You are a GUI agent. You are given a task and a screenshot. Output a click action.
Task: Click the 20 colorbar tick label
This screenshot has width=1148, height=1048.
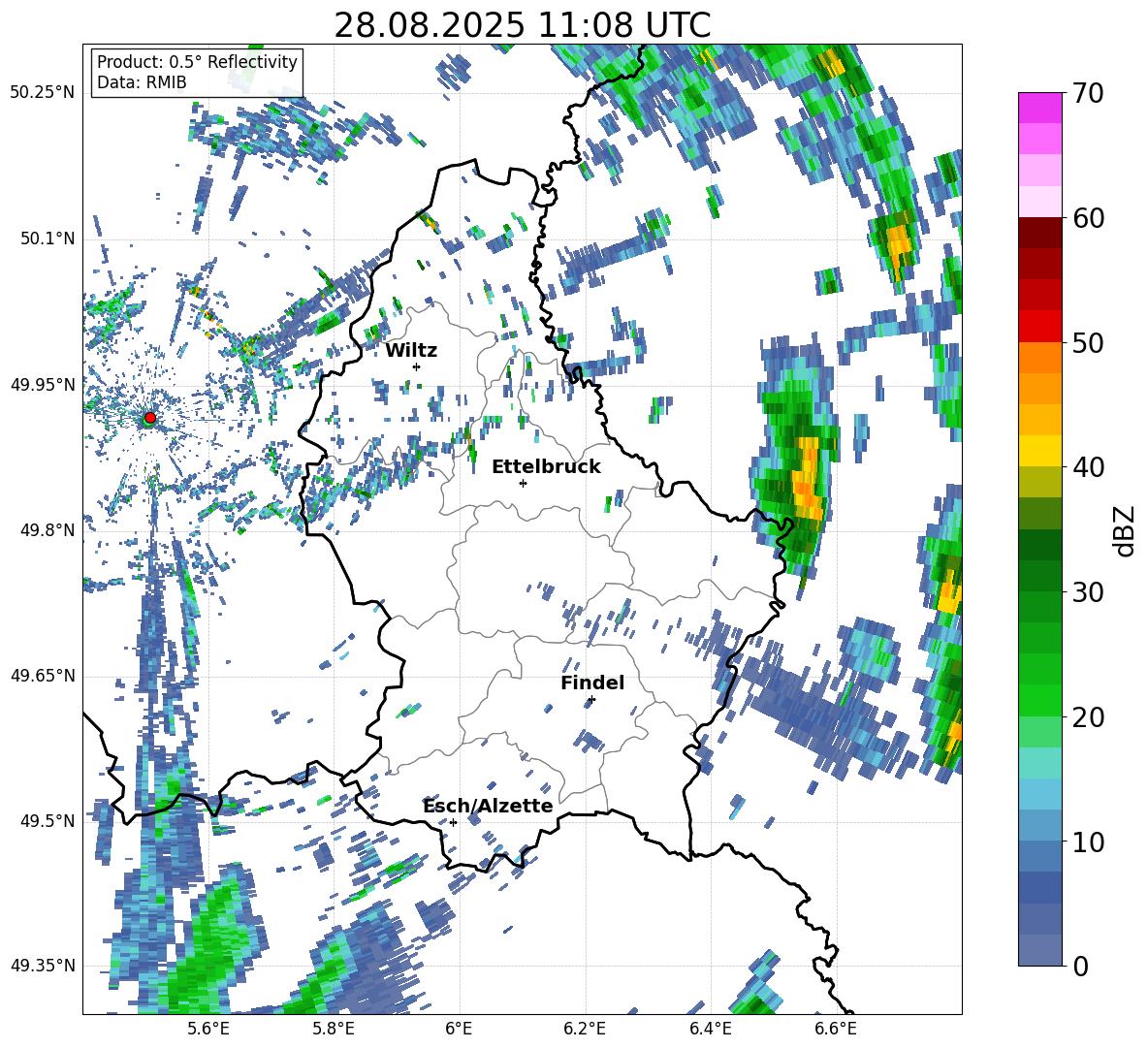1088,717
